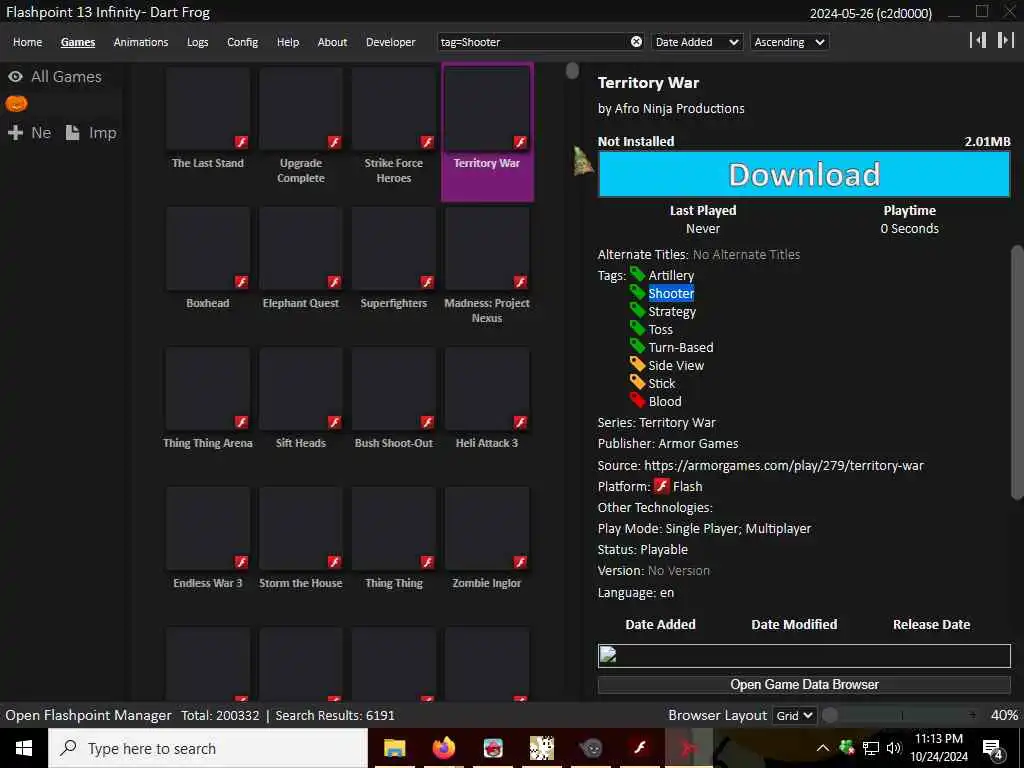Click the green Strategy tag icon
The height and width of the screenshot is (768, 1024).
[637, 310]
